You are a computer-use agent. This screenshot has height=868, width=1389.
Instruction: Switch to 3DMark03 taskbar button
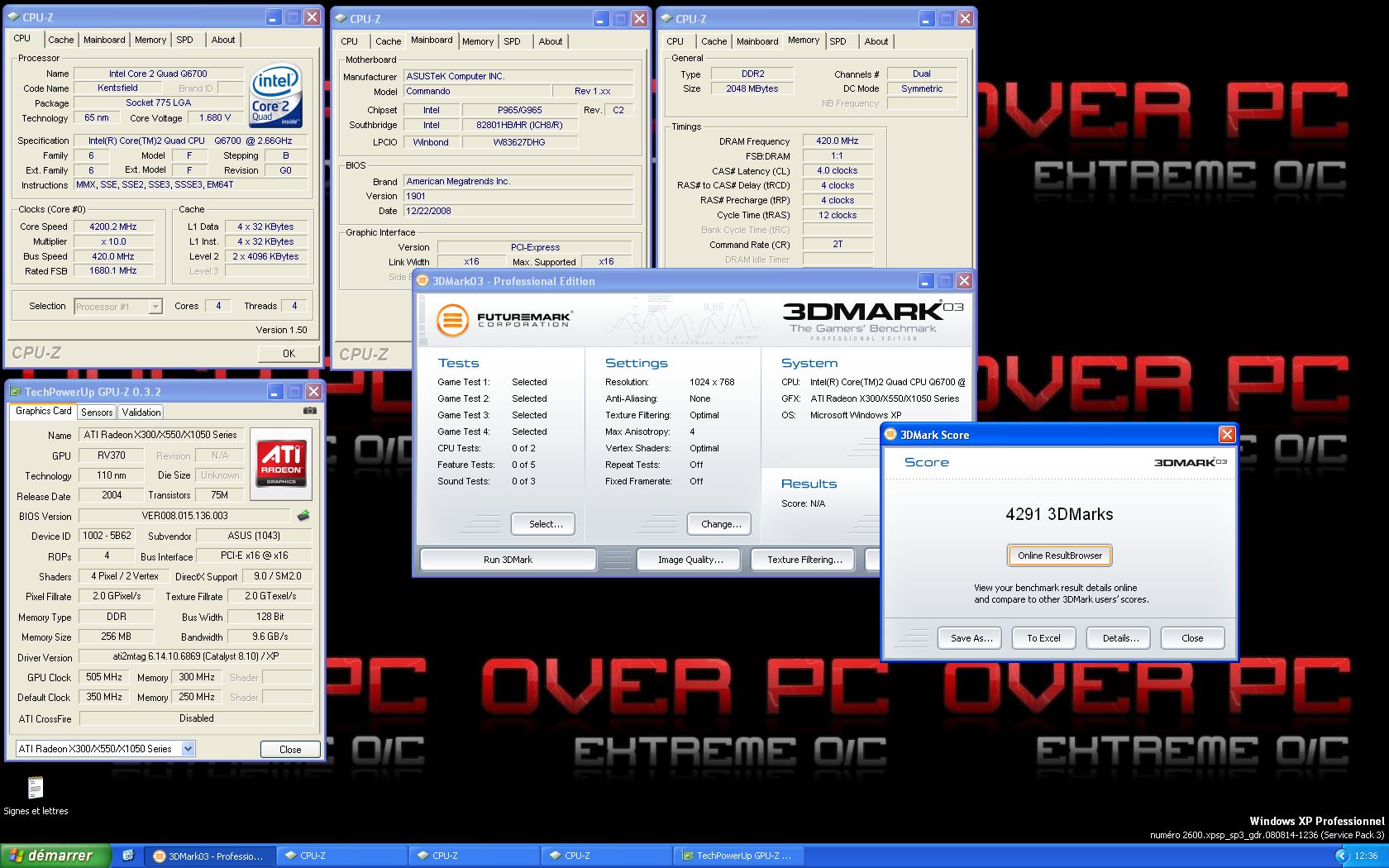point(209,856)
